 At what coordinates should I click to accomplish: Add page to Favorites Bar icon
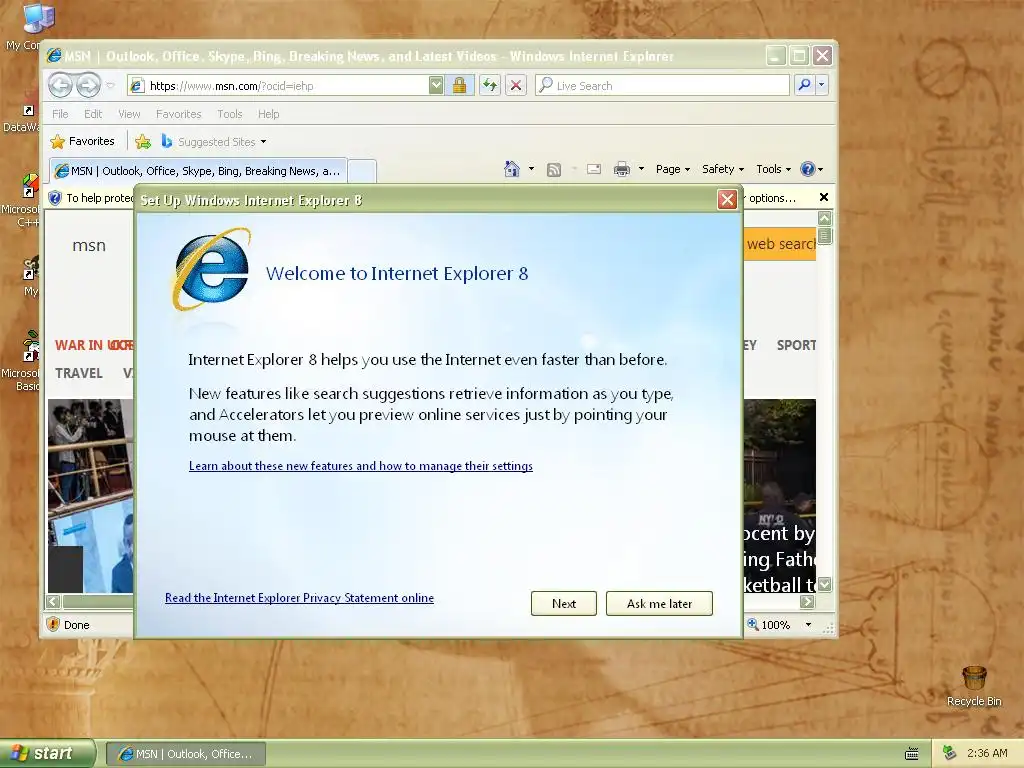click(x=143, y=141)
